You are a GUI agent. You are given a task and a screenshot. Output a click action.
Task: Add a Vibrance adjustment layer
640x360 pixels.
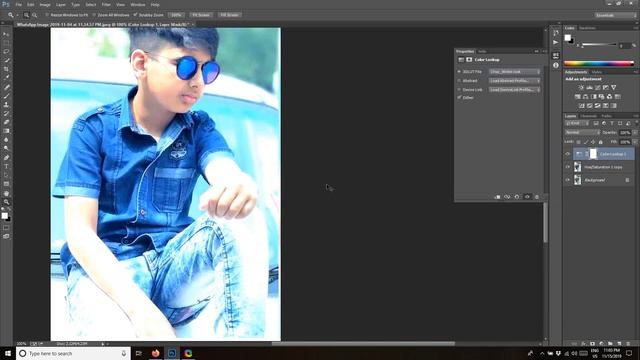tap(613, 87)
